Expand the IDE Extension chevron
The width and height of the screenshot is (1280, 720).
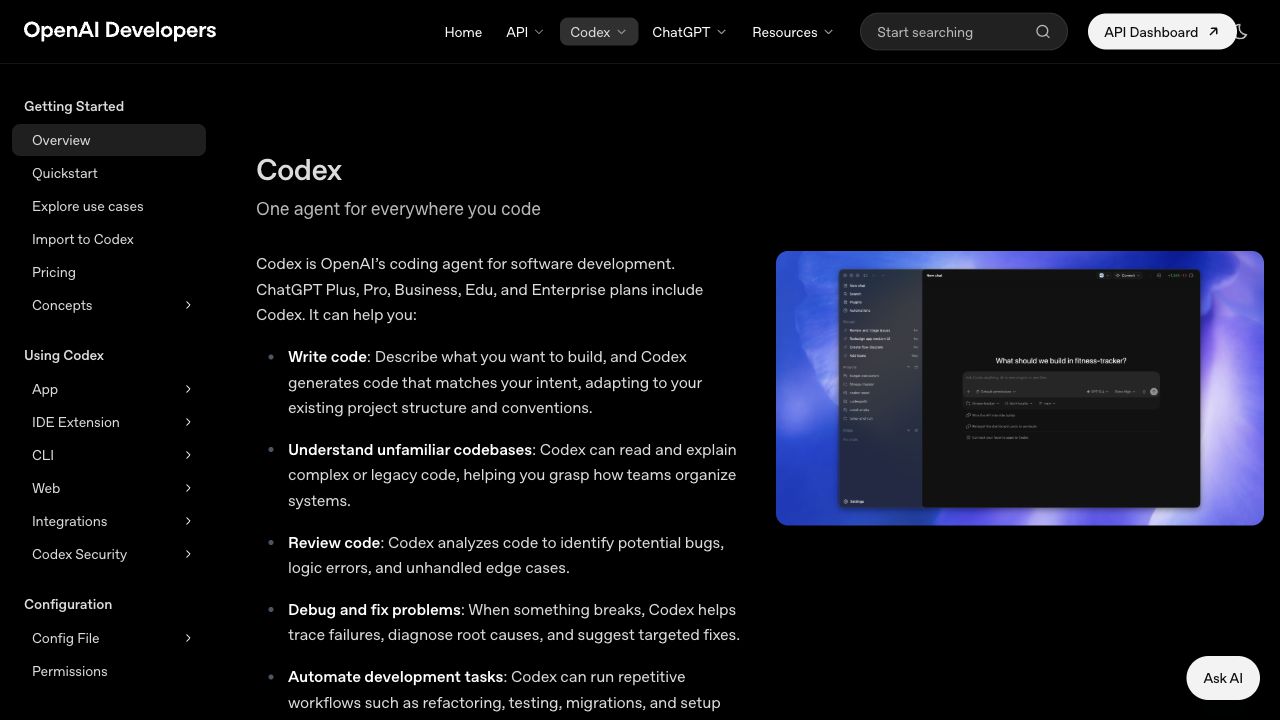coord(188,422)
